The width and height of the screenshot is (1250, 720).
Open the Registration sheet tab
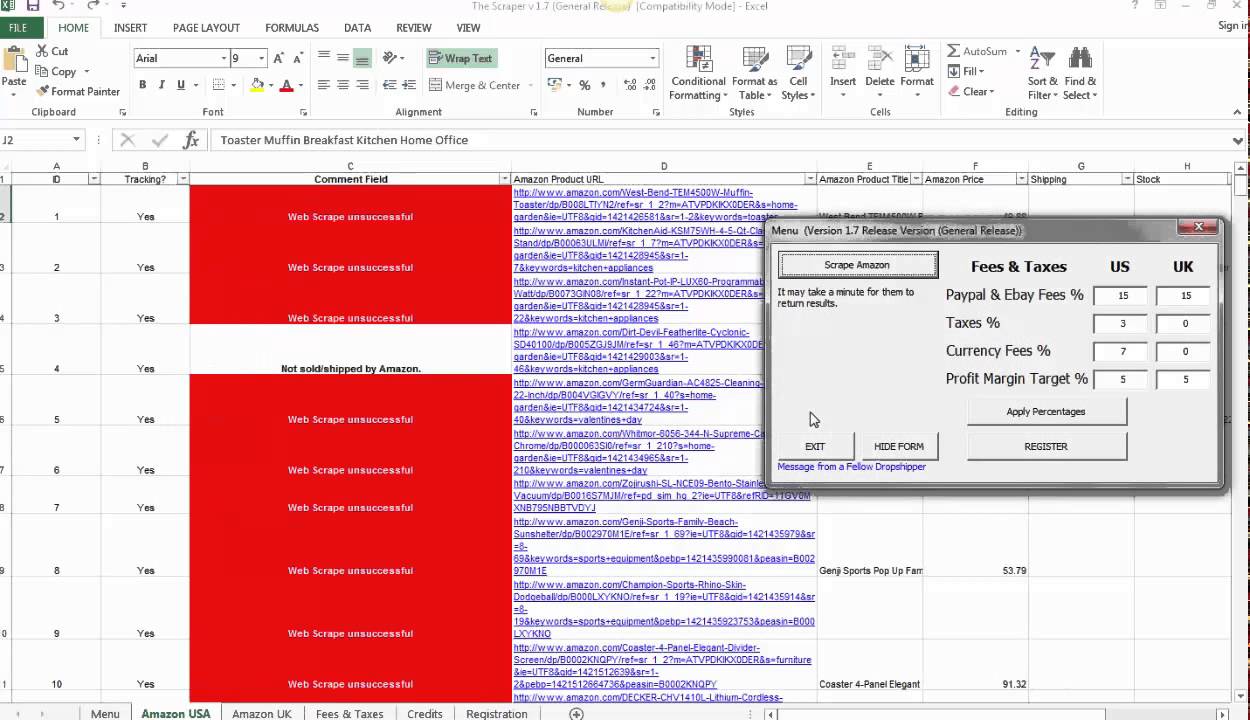[497, 714]
